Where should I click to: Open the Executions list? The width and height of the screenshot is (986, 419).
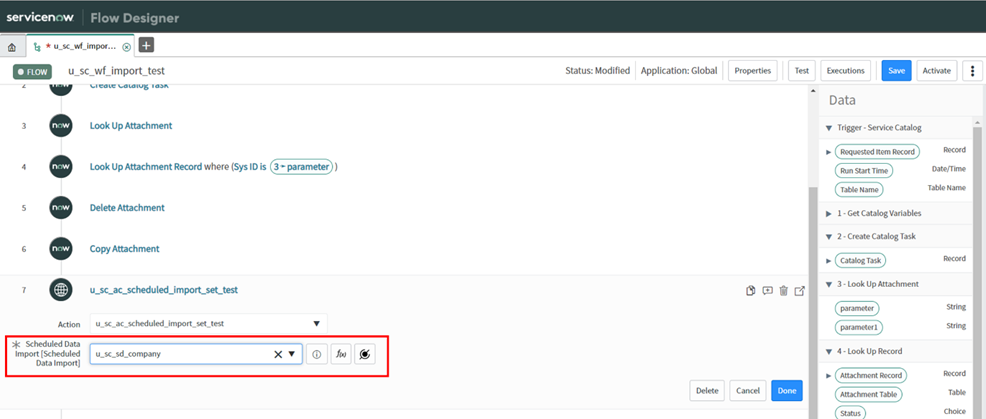[846, 71]
